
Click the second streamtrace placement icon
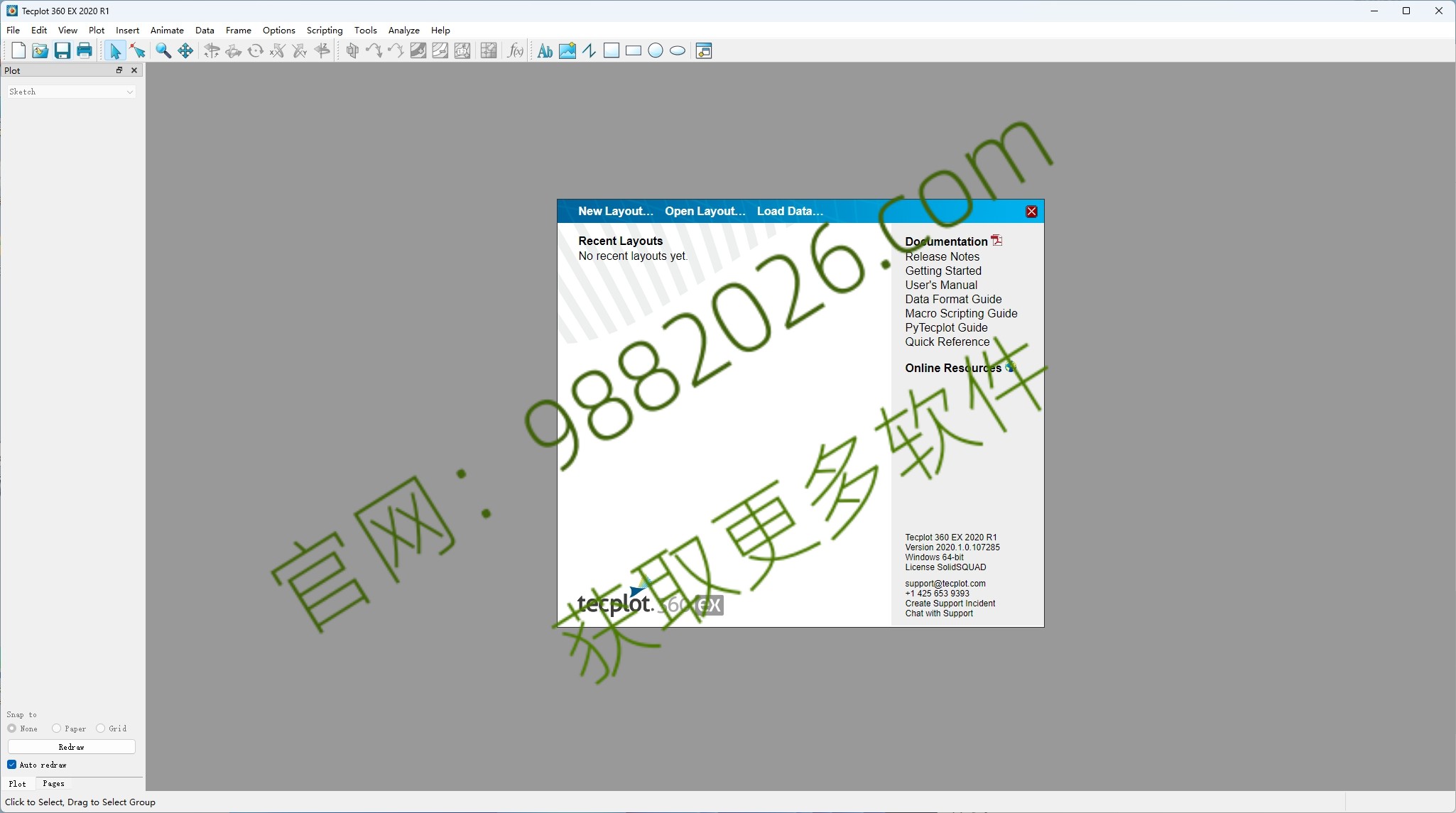[396, 50]
